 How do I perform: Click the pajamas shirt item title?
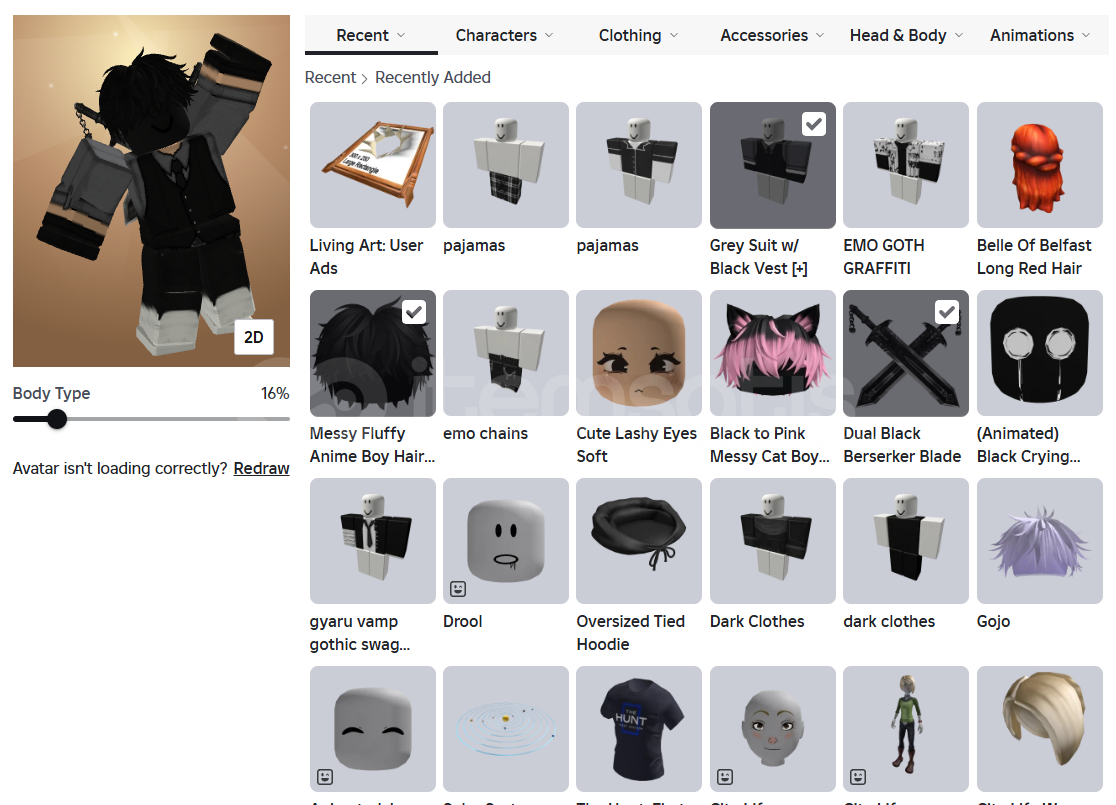click(x=607, y=246)
